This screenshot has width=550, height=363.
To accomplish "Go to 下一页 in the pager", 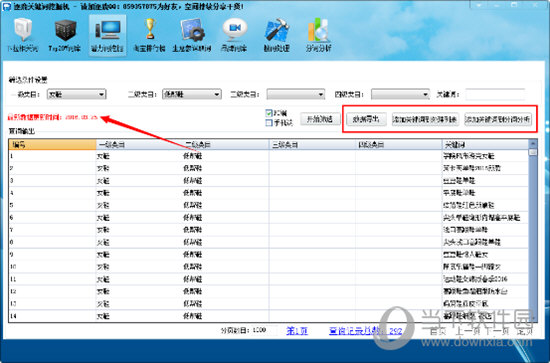I will click(496, 331).
